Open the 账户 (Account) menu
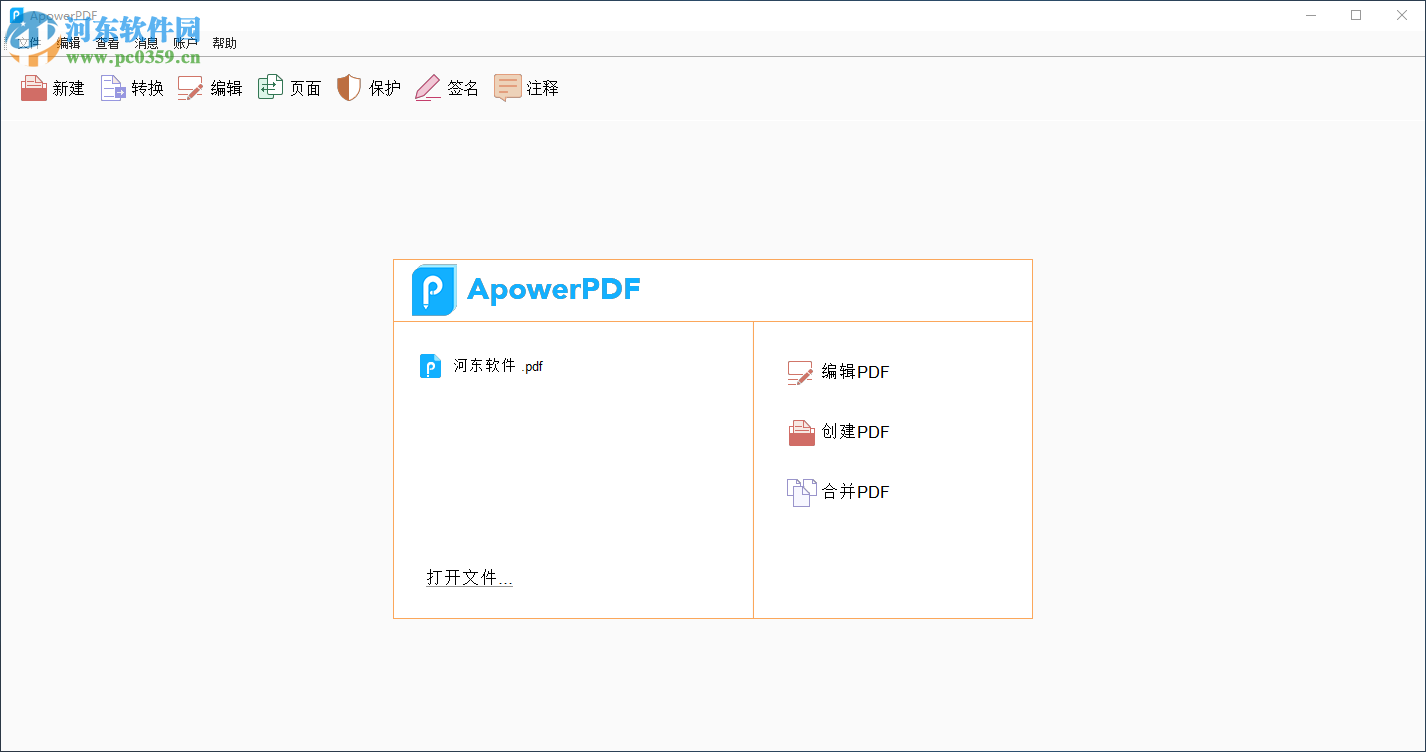 185,42
